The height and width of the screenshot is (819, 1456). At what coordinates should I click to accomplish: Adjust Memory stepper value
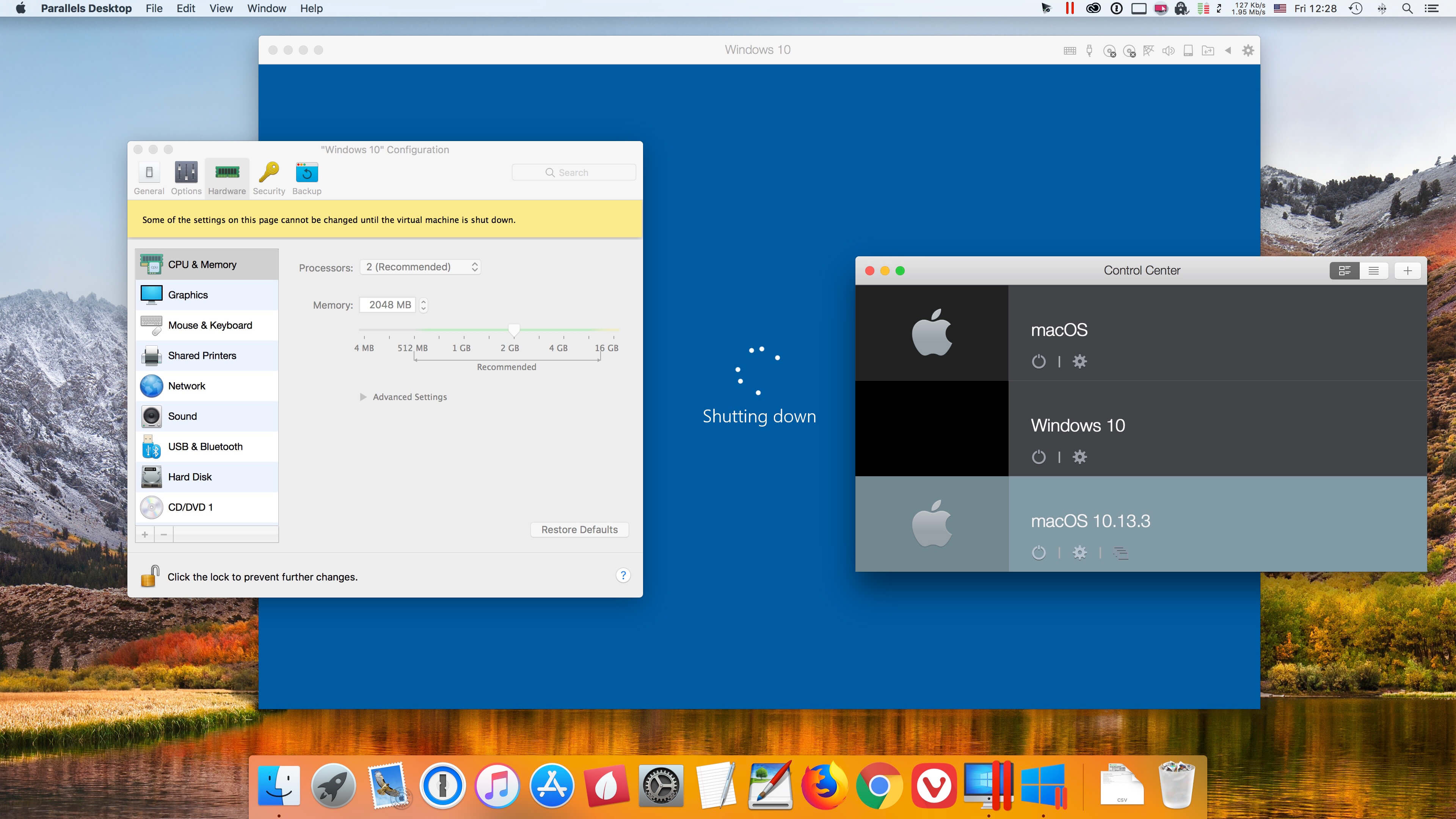click(x=423, y=305)
